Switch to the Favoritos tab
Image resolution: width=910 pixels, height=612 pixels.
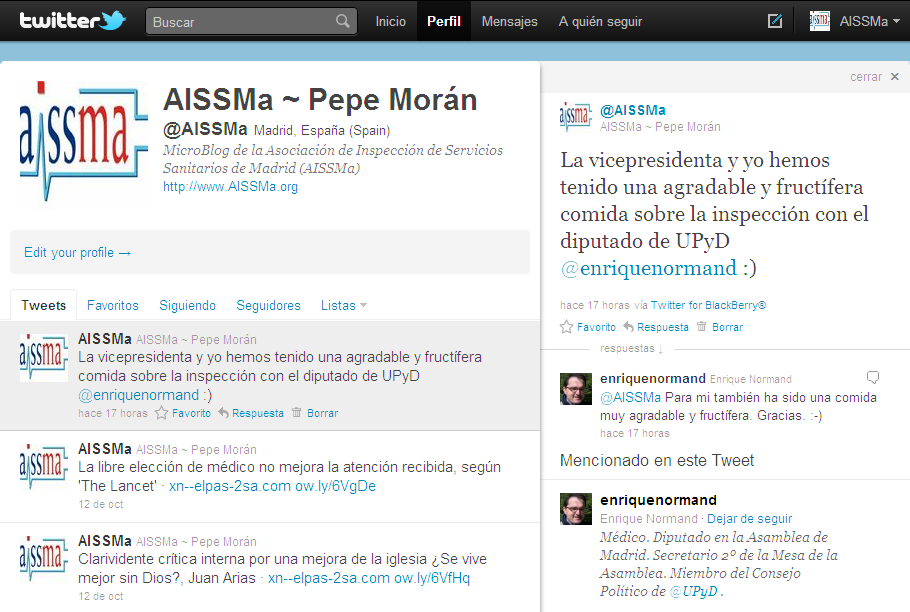113,305
